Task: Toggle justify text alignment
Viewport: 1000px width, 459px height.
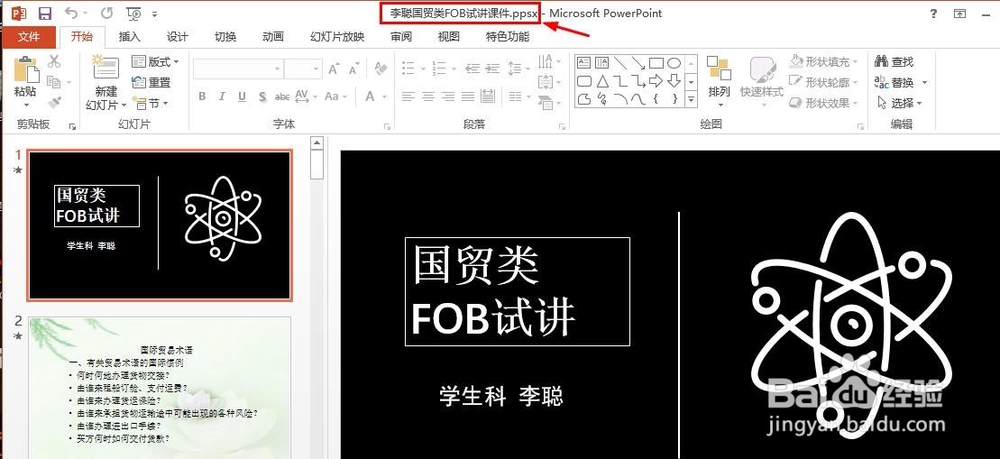Action: click(468, 97)
